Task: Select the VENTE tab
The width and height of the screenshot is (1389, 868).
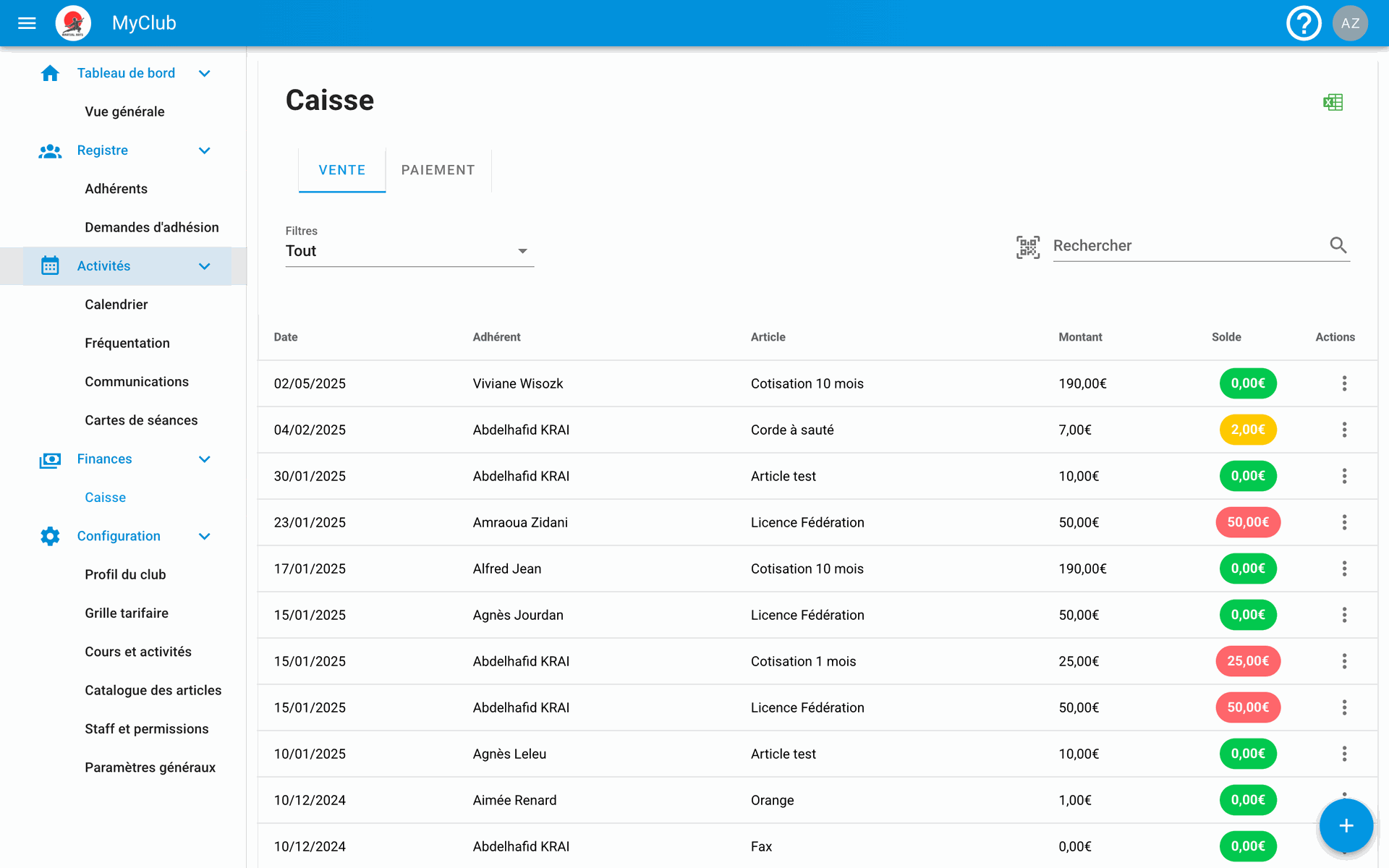Action: pyautogui.click(x=341, y=170)
